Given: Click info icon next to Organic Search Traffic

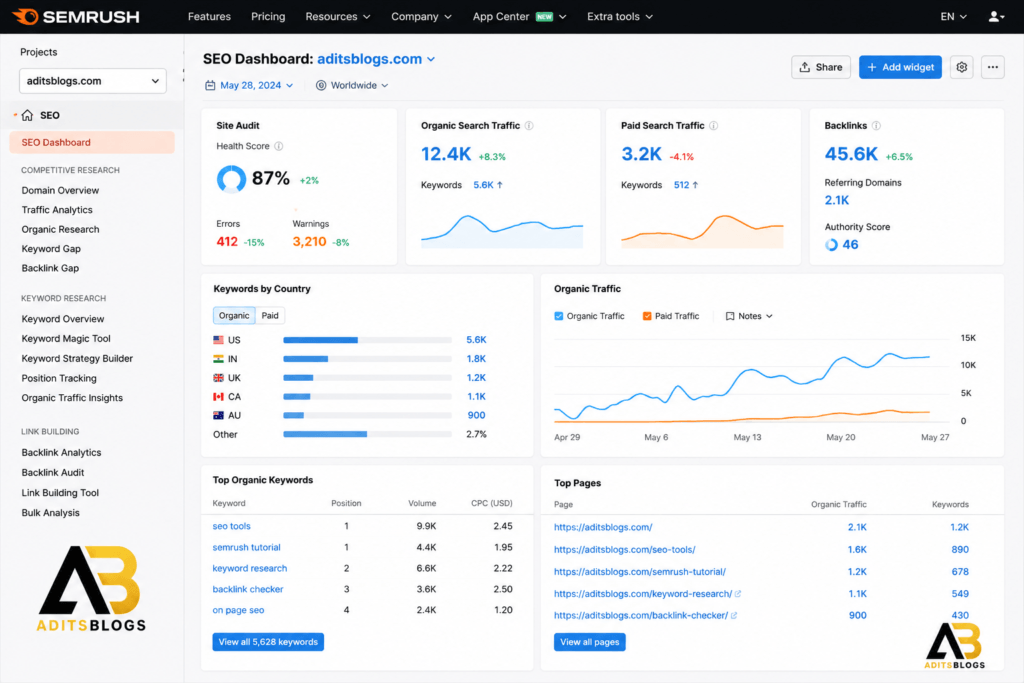Looking at the screenshot, I should pos(529,125).
